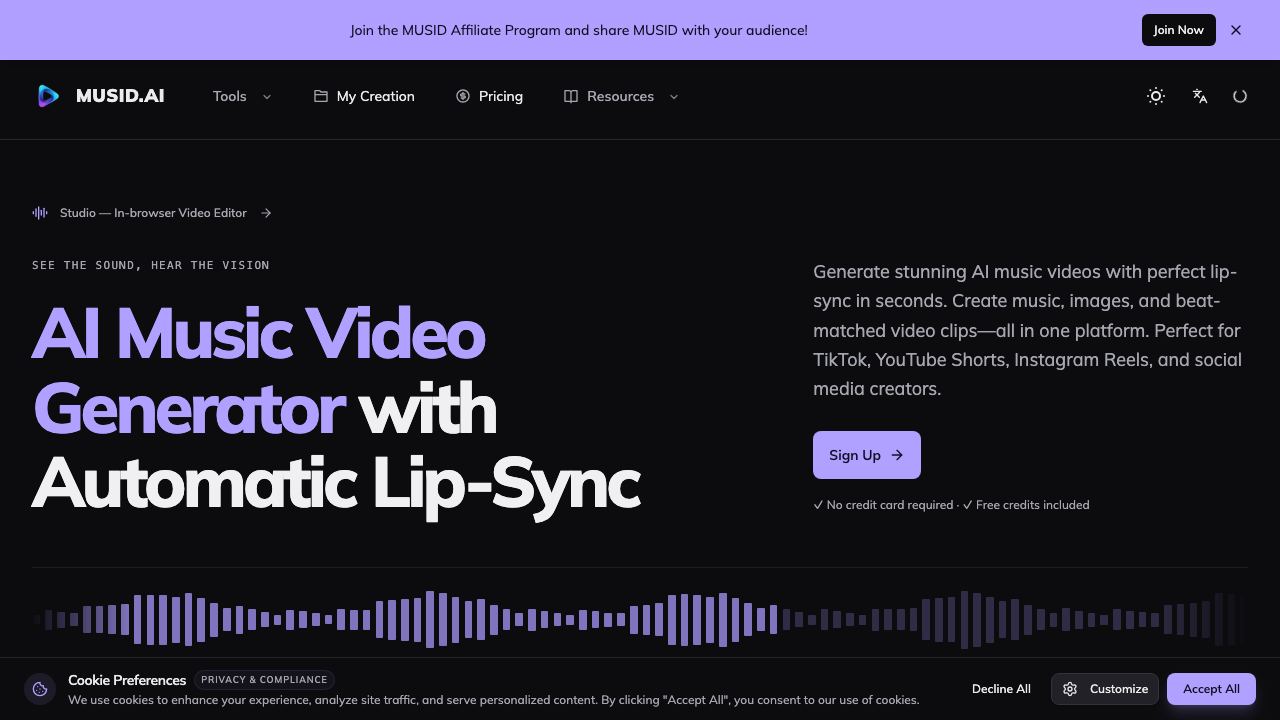Click the arrow after In-browser Video Editor
Screen dimensions: 1280x720
[266, 213]
